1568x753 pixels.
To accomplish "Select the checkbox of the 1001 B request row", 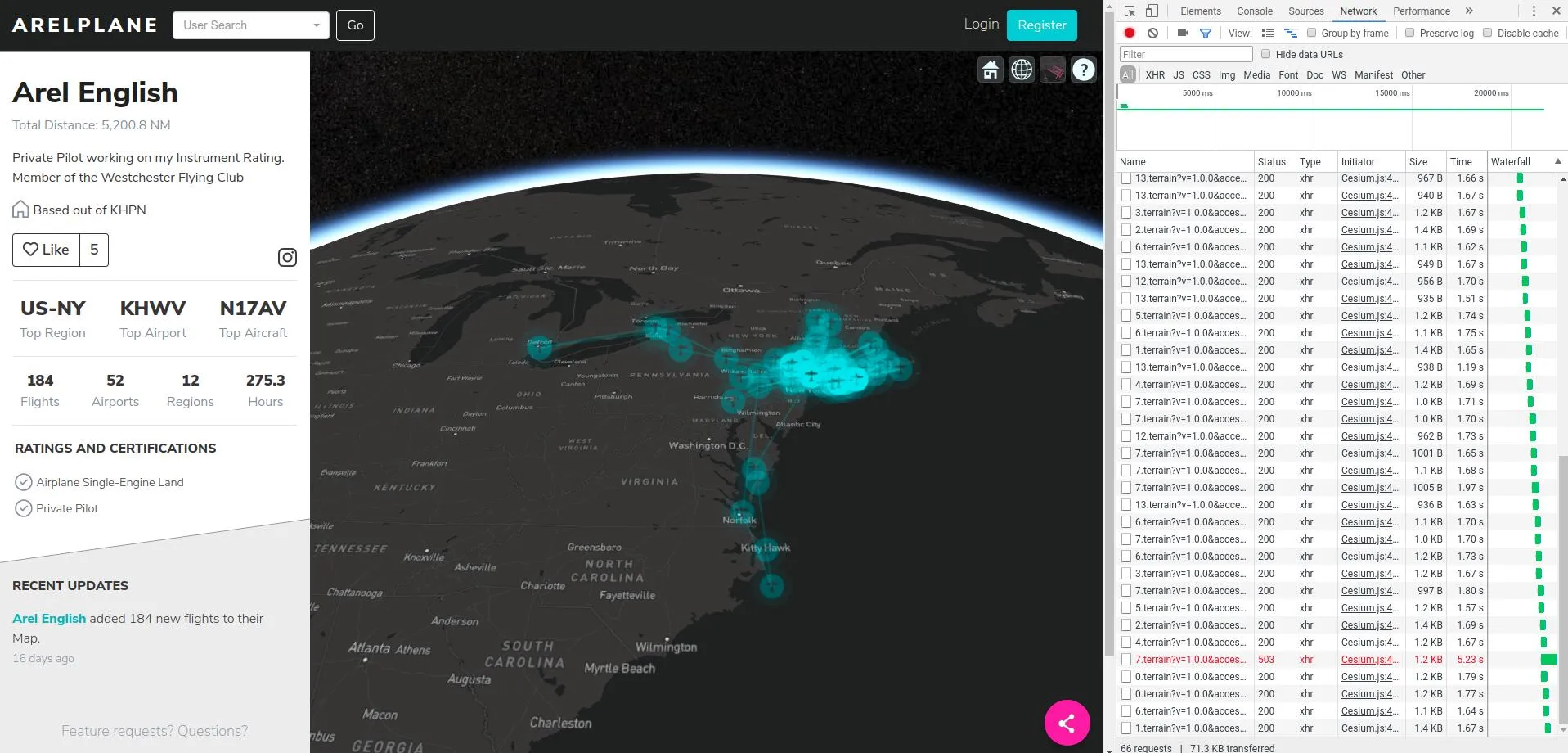I will point(1126,453).
